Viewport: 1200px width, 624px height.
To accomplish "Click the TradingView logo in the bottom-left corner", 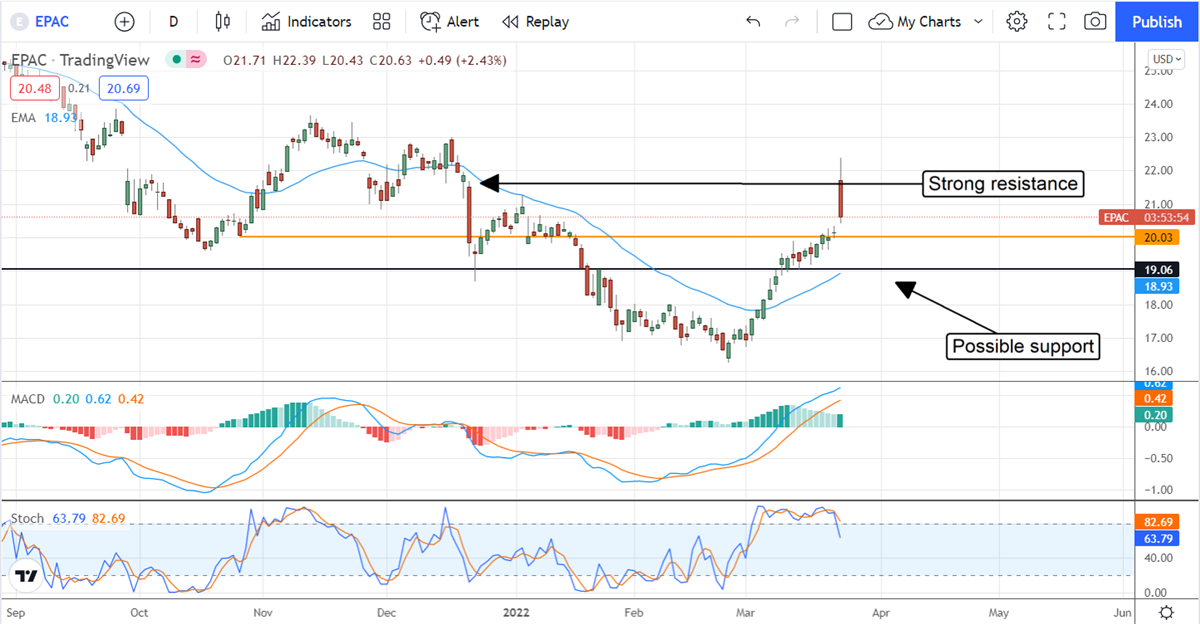I will click(27, 576).
